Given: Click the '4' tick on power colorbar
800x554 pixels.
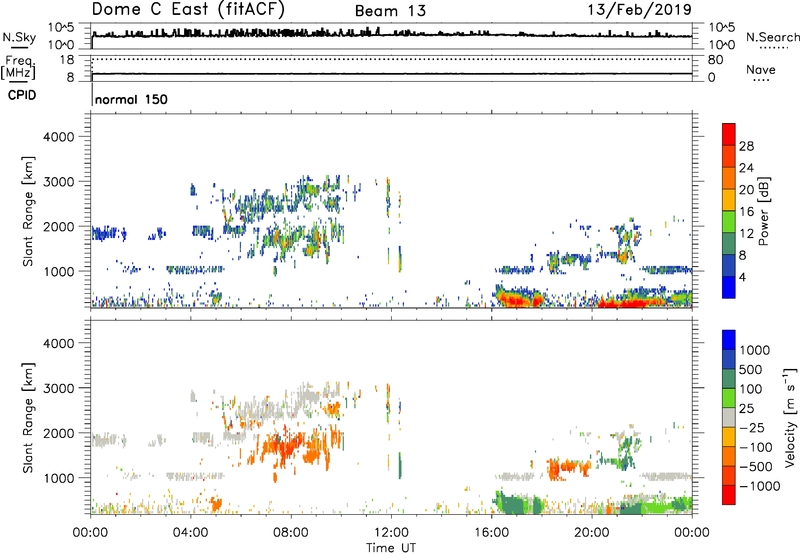Looking at the screenshot, I should pyautogui.click(x=742, y=277).
